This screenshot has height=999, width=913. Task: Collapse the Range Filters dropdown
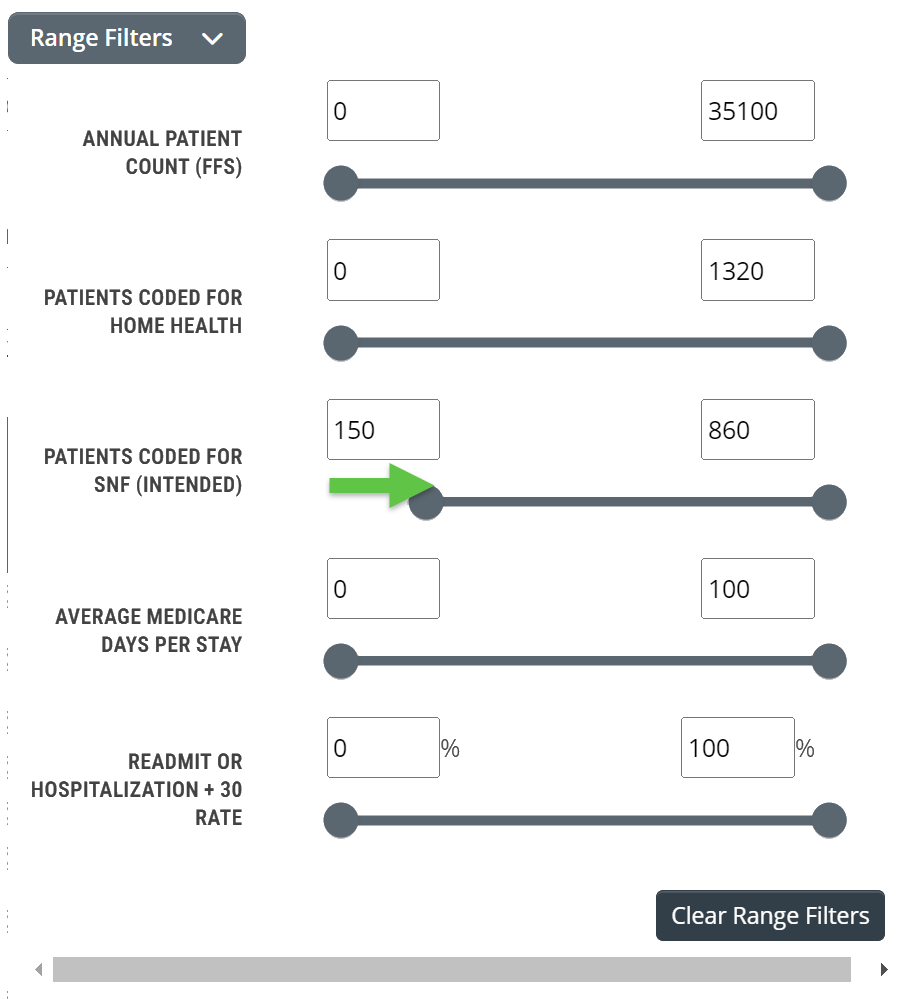click(127, 38)
